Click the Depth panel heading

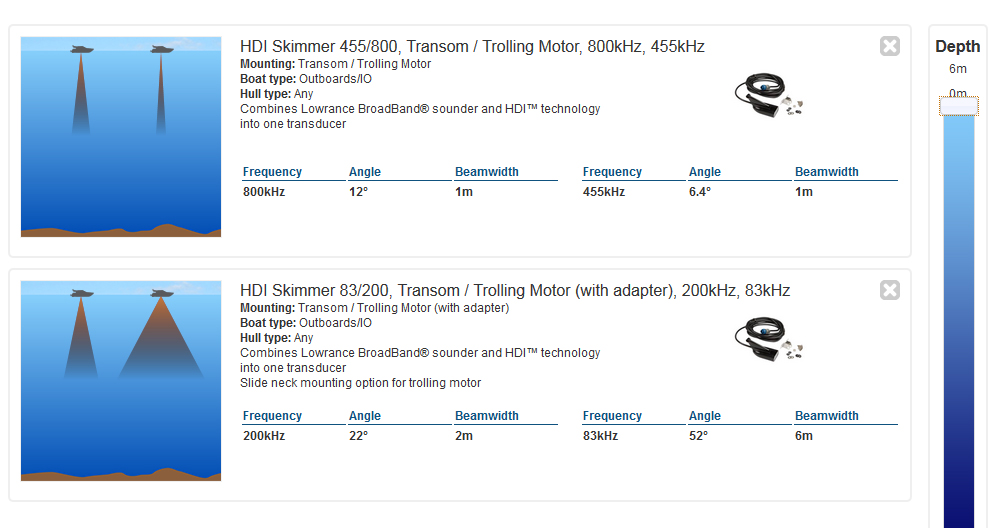click(x=958, y=47)
